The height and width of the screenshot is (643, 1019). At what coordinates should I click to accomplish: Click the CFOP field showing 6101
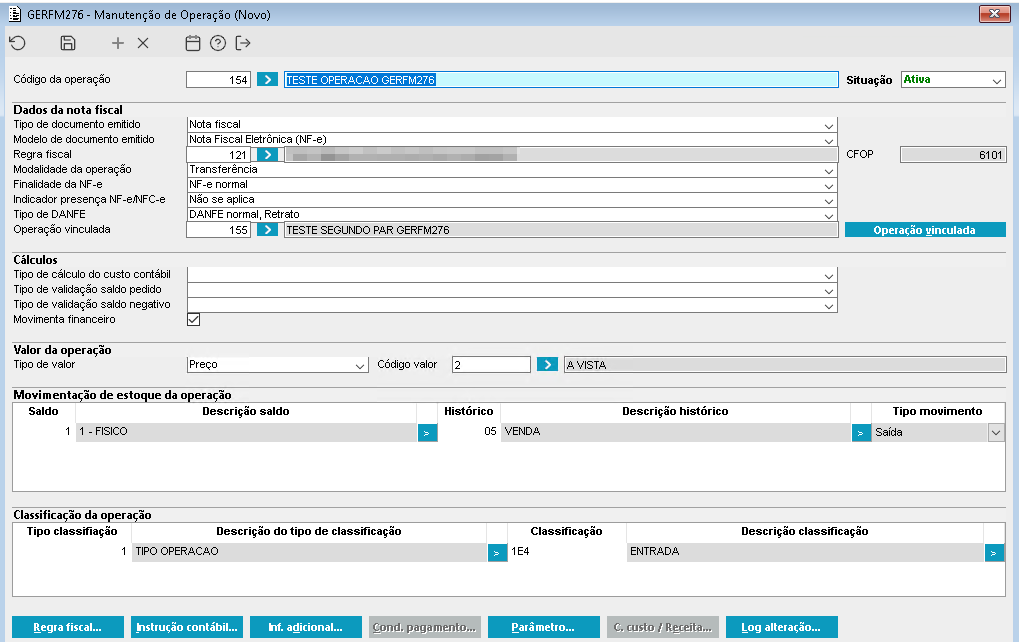[953, 155]
